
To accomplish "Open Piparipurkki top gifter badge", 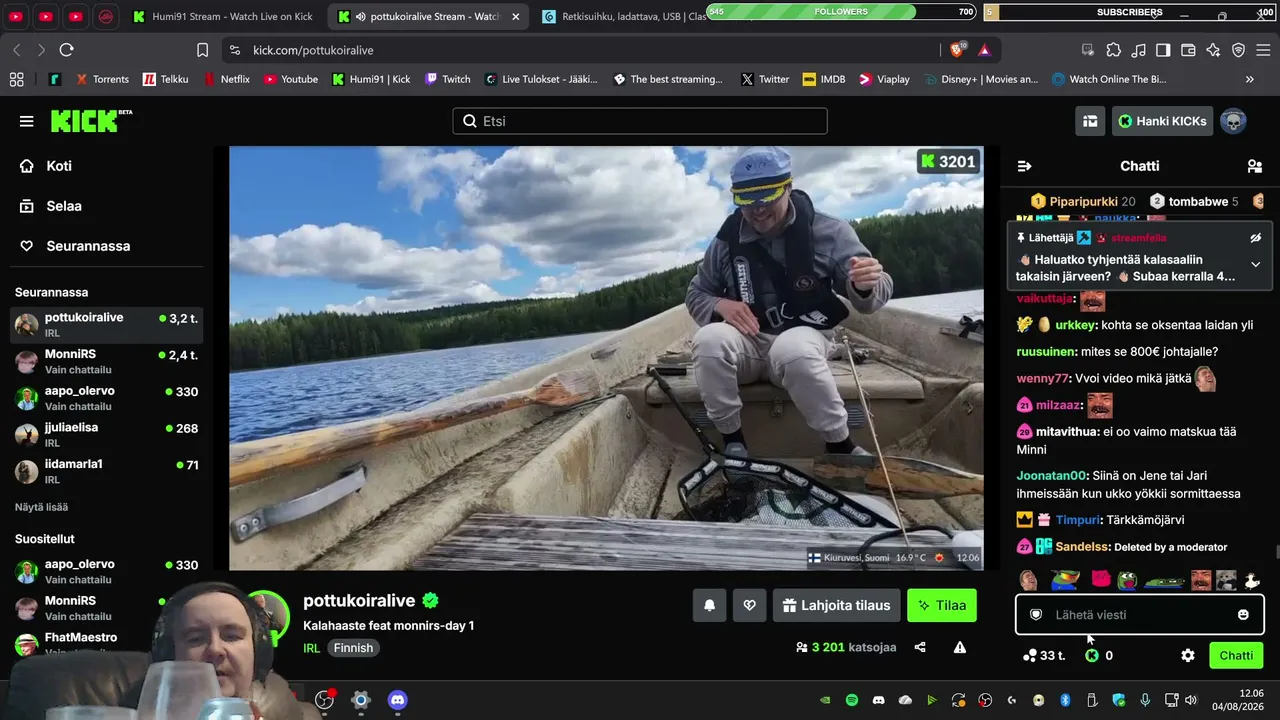I will [x=1083, y=201].
